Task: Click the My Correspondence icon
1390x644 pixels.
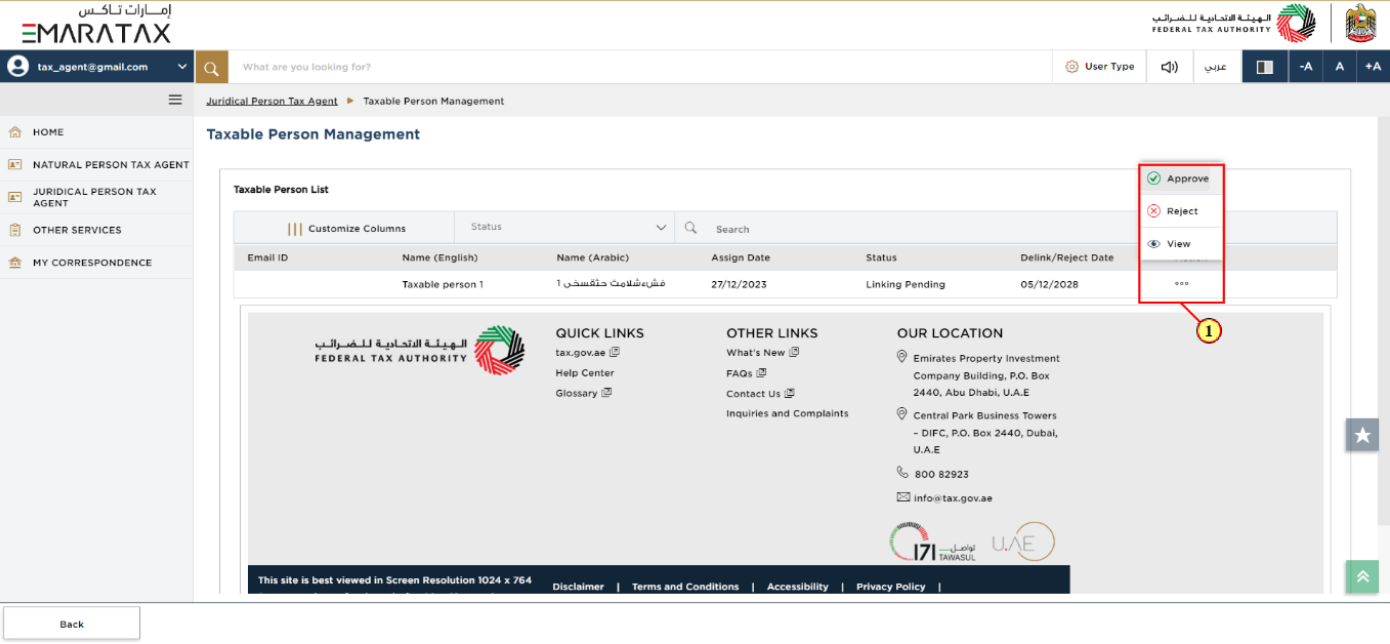Action: [14, 263]
